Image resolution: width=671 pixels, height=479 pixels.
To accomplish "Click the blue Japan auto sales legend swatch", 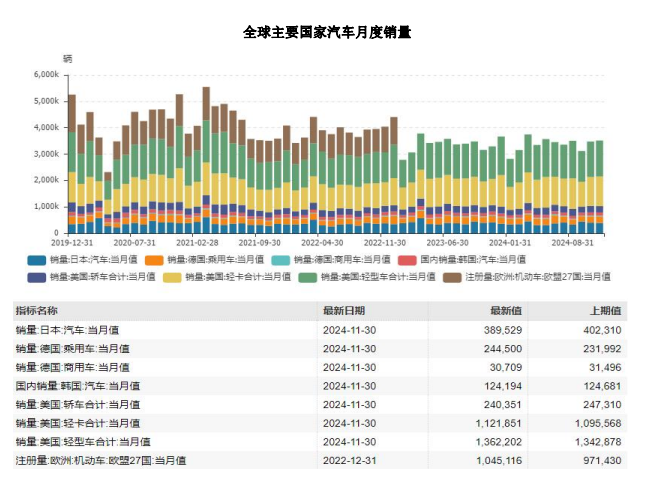I will pyautogui.click(x=36, y=260).
